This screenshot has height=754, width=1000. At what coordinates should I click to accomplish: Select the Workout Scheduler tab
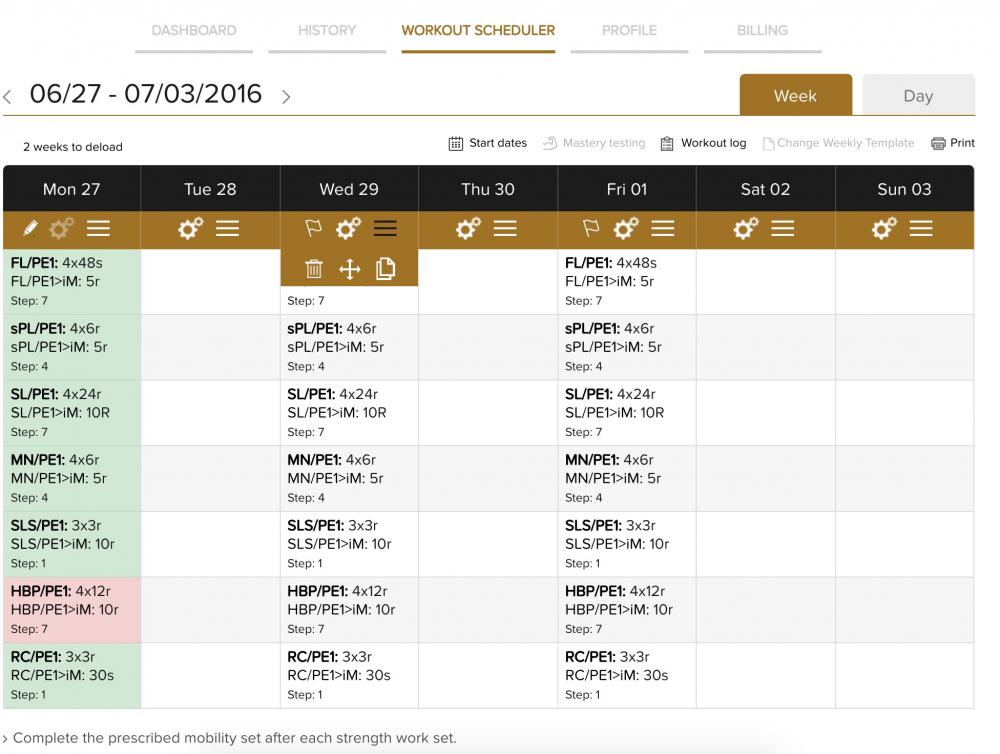478,31
